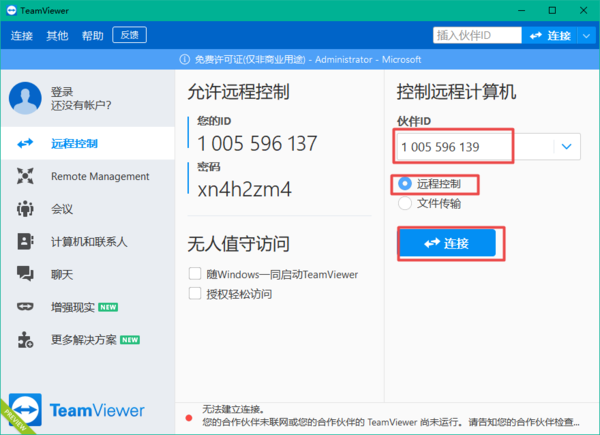The height and width of the screenshot is (435, 600).
Task: Open the 更多解决方案 puzzle icon
Action: (x=26, y=339)
